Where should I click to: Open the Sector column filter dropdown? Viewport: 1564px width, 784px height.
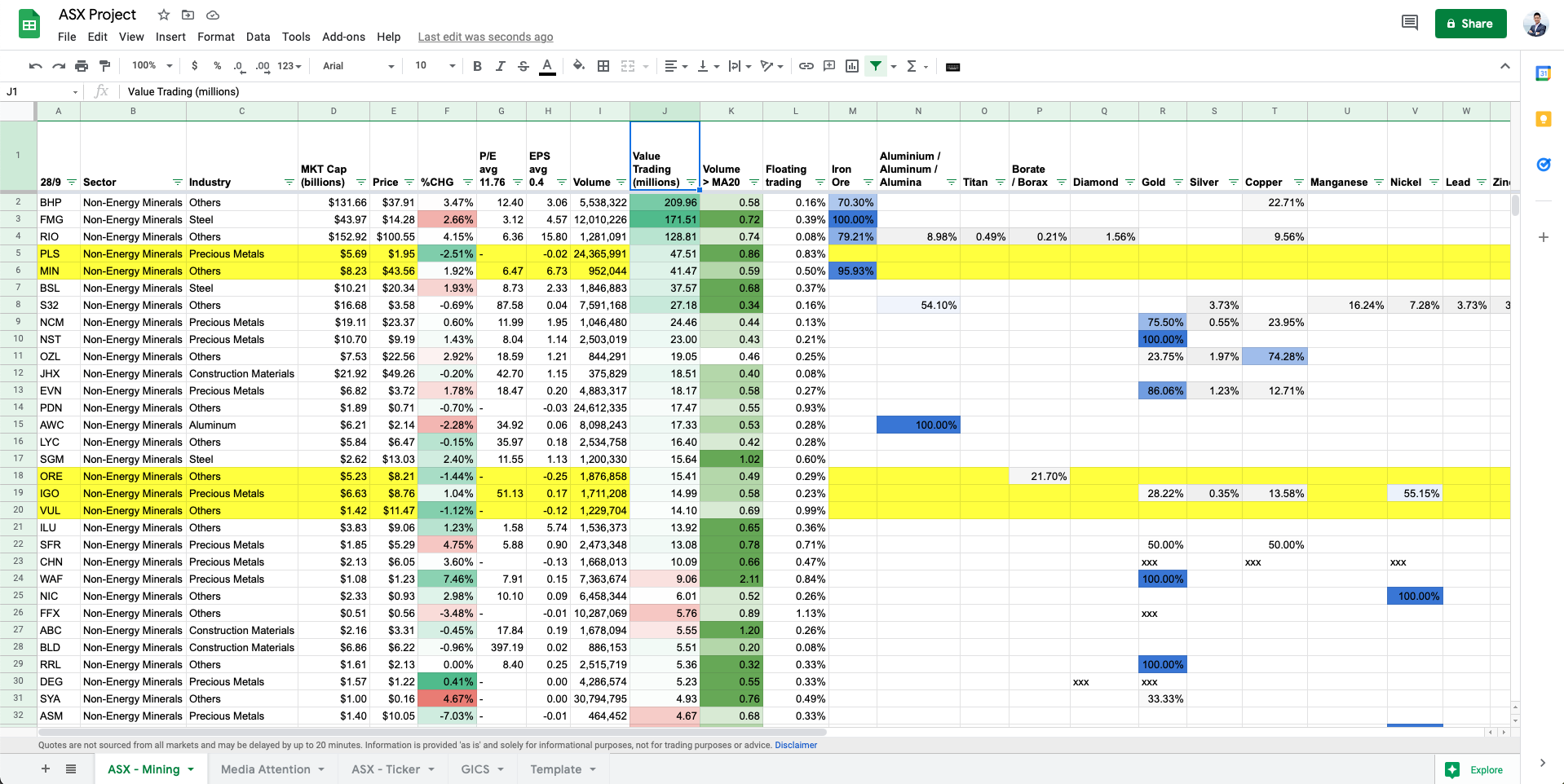click(177, 183)
